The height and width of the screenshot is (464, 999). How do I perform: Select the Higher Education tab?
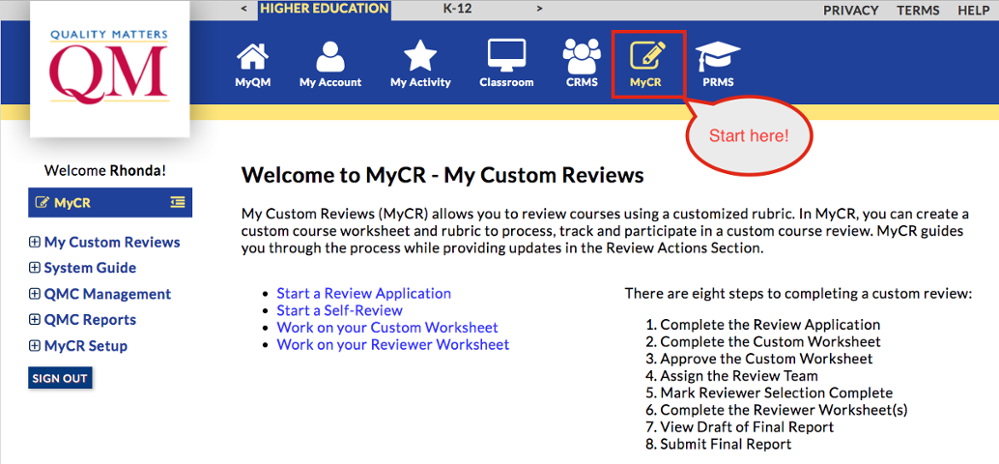pyautogui.click(x=324, y=9)
